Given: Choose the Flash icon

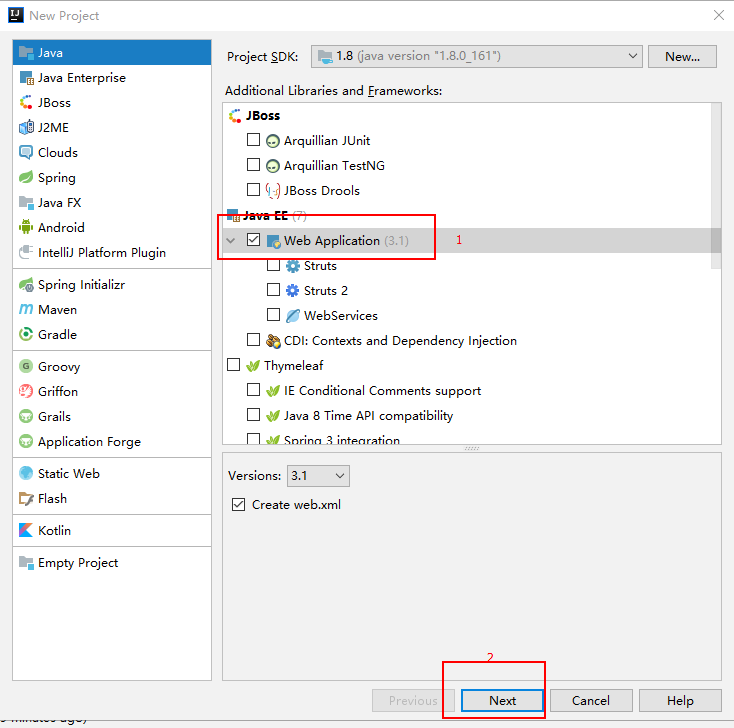Looking at the screenshot, I should [x=26, y=498].
